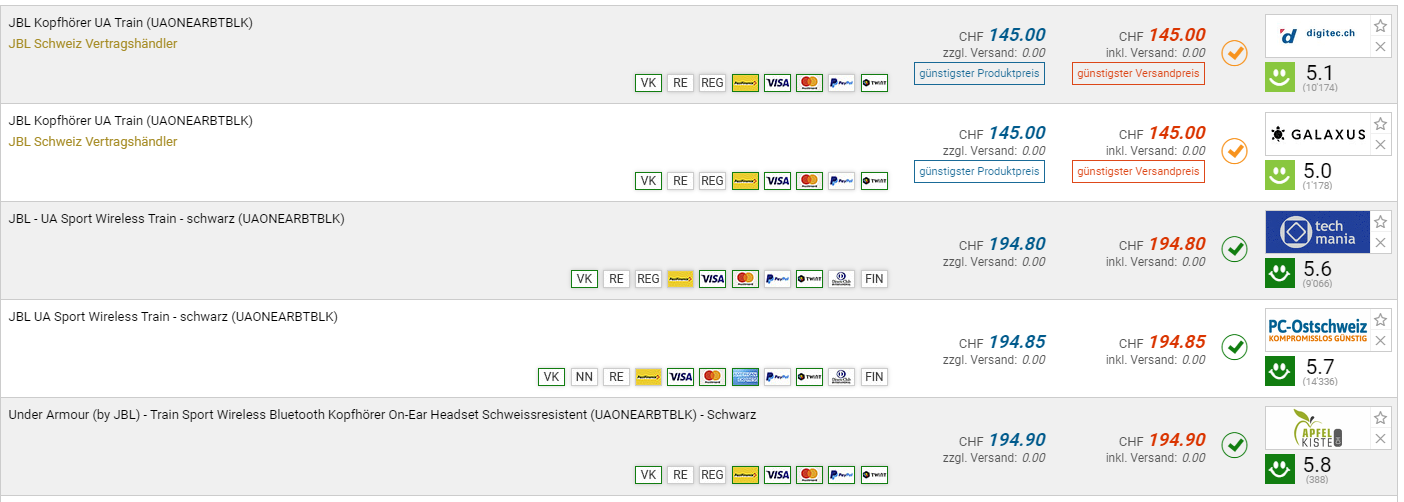Toggle the favorite star for Galaxus
Screen dimensions: 1404x502
1380,124
